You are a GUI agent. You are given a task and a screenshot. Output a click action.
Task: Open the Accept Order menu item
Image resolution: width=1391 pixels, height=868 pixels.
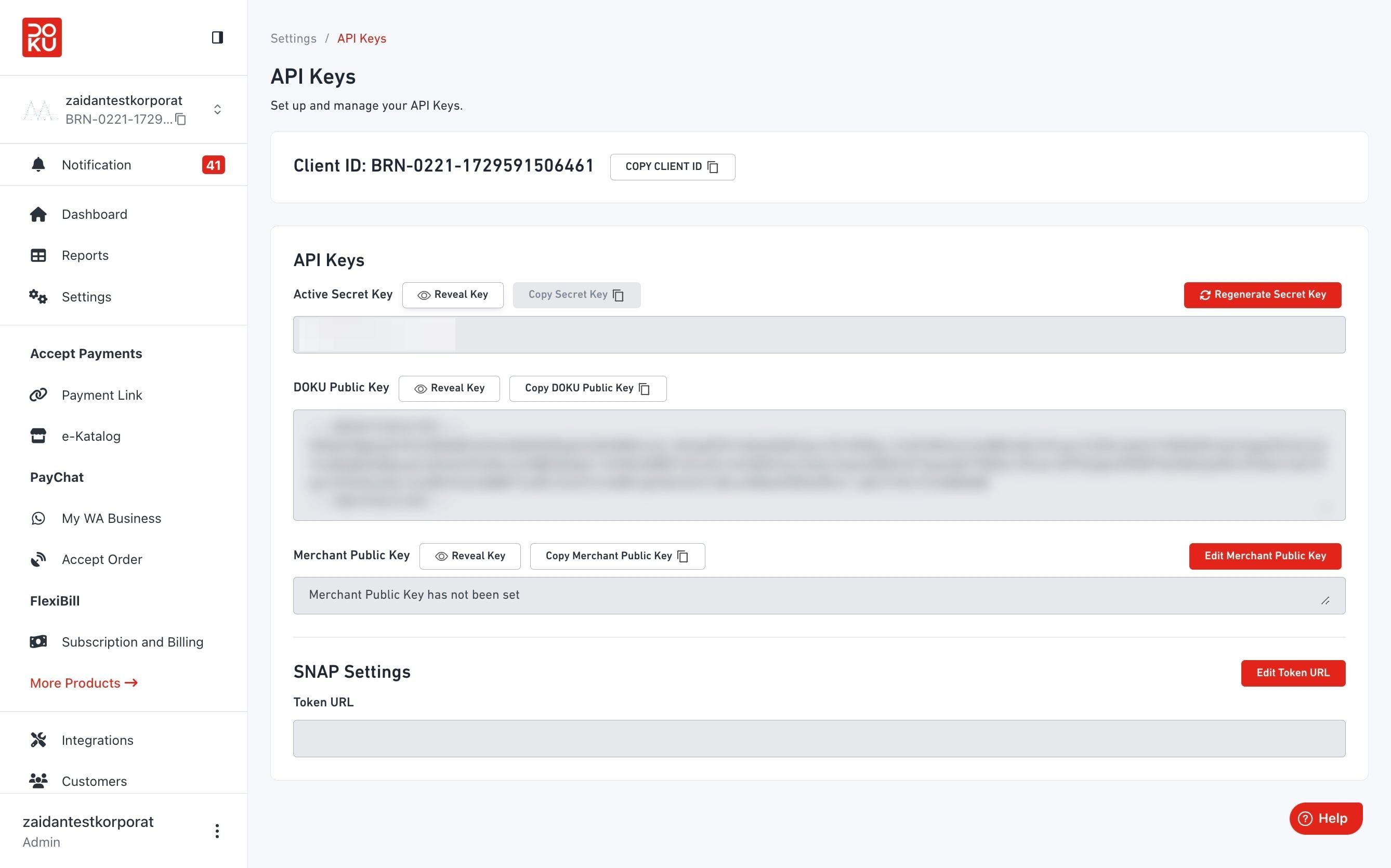point(102,560)
